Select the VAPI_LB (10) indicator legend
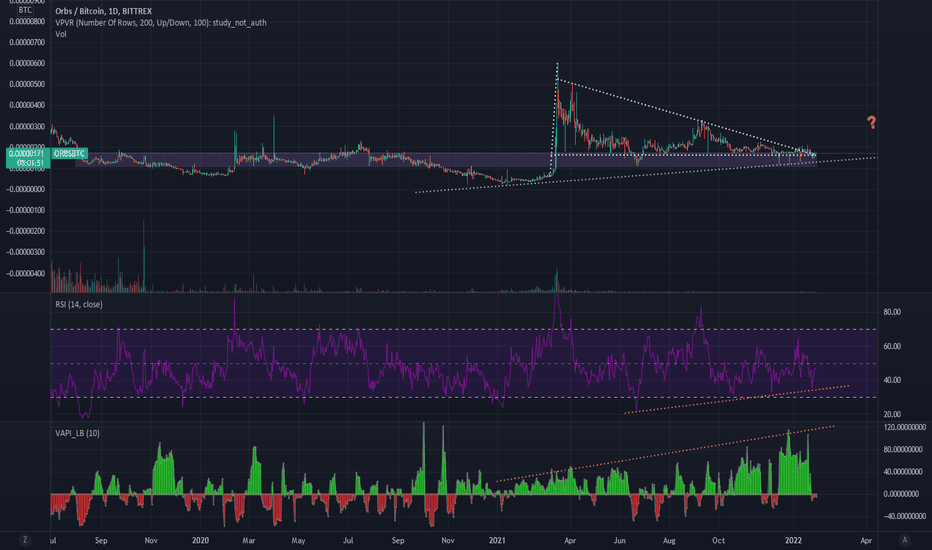The height and width of the screenshot is (550, 932). [77, 433]
